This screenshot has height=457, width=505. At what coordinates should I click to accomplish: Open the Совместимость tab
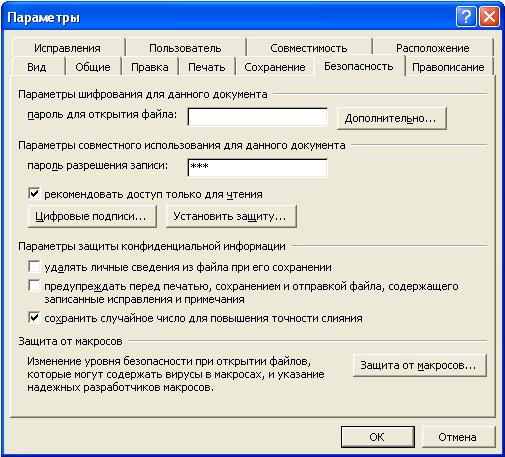(309, 48)
